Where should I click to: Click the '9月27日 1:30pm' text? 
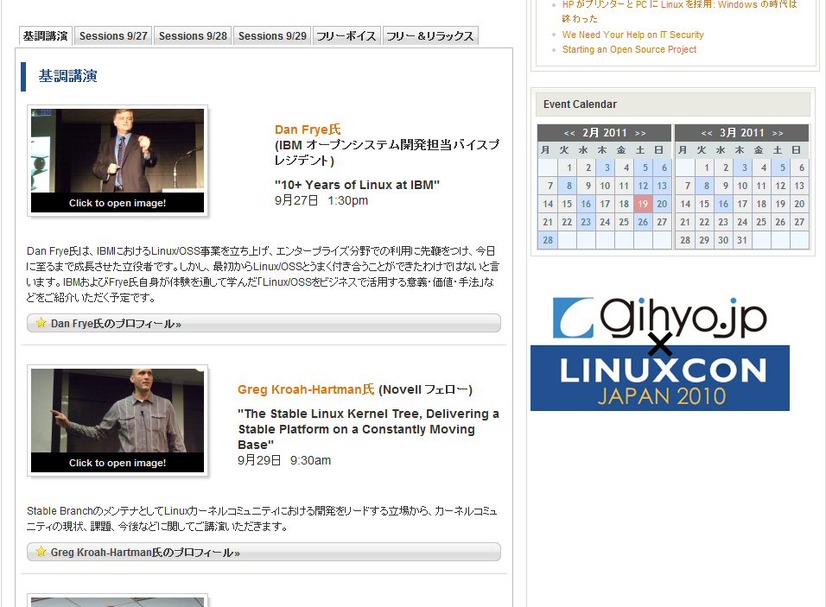click(321, 201)
